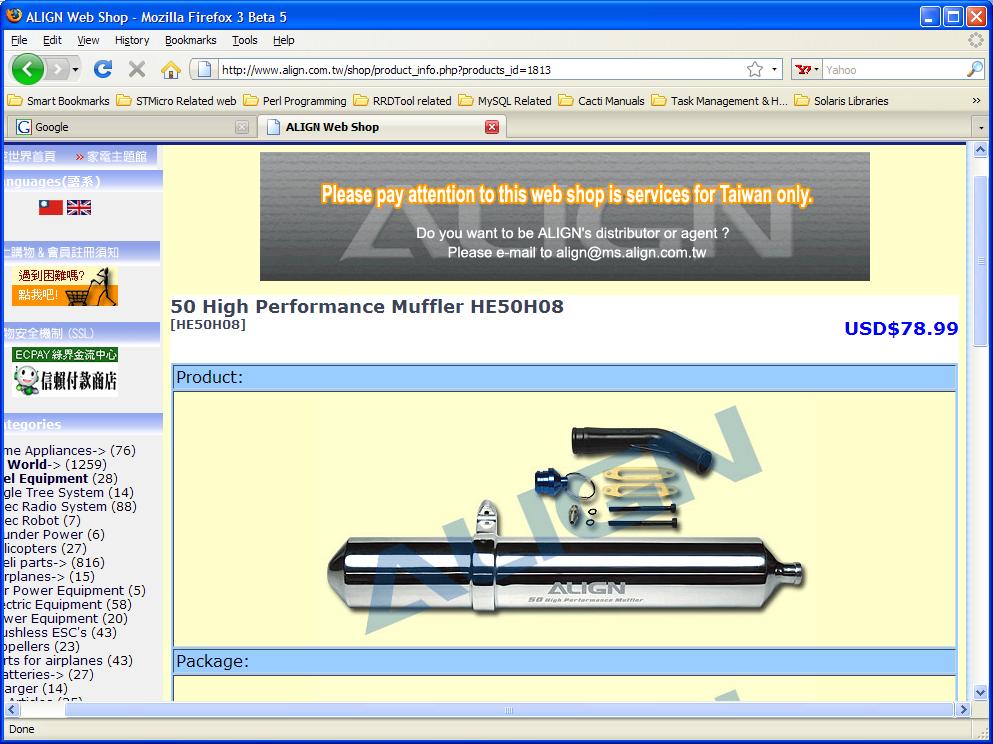993x744 pixels.
Task: Click the search magnifier icon
Action: tap(975, 69)
